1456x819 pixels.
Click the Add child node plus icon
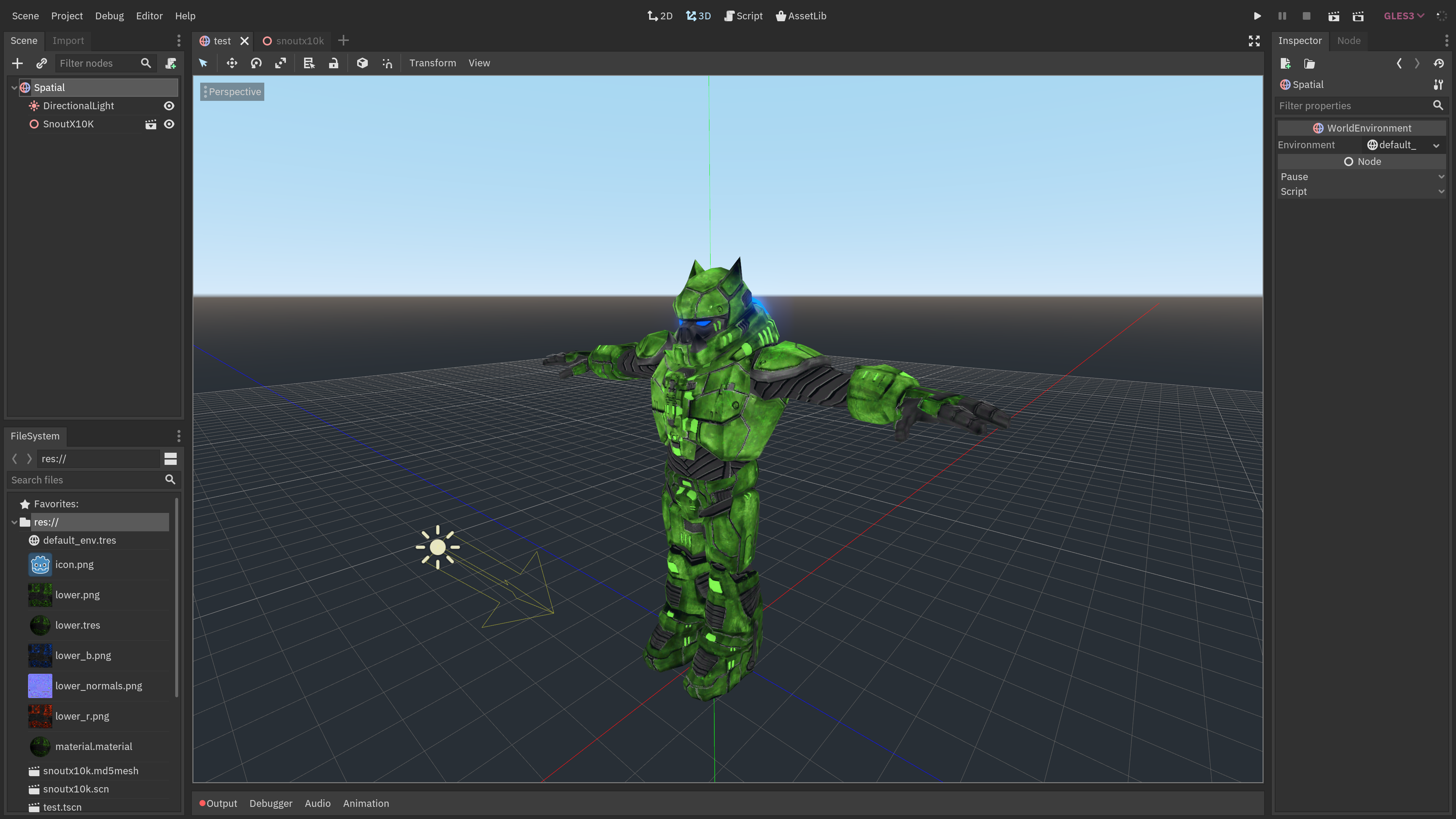pos(17,63)
